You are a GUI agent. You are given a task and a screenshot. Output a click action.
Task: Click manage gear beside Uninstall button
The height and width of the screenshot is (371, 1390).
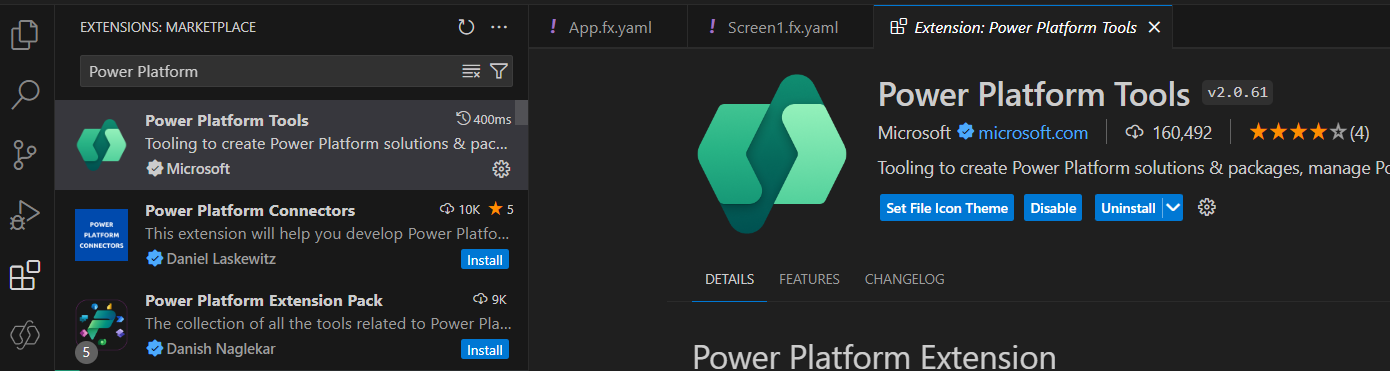pyautogui.click(x=1206, y=208)
